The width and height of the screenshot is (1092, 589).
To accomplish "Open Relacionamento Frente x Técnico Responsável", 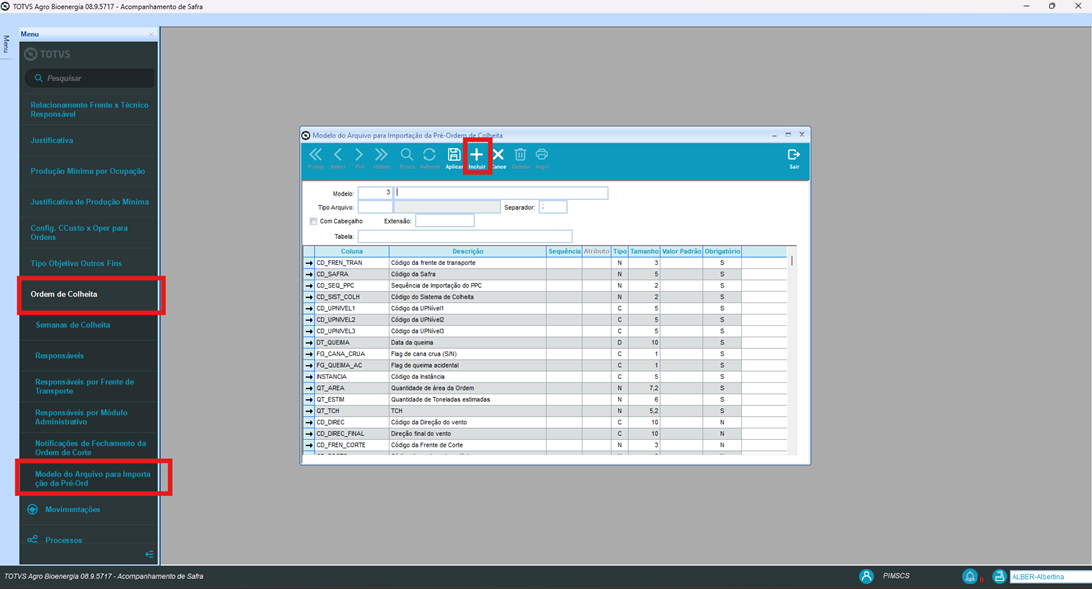I will coord(89,109).
